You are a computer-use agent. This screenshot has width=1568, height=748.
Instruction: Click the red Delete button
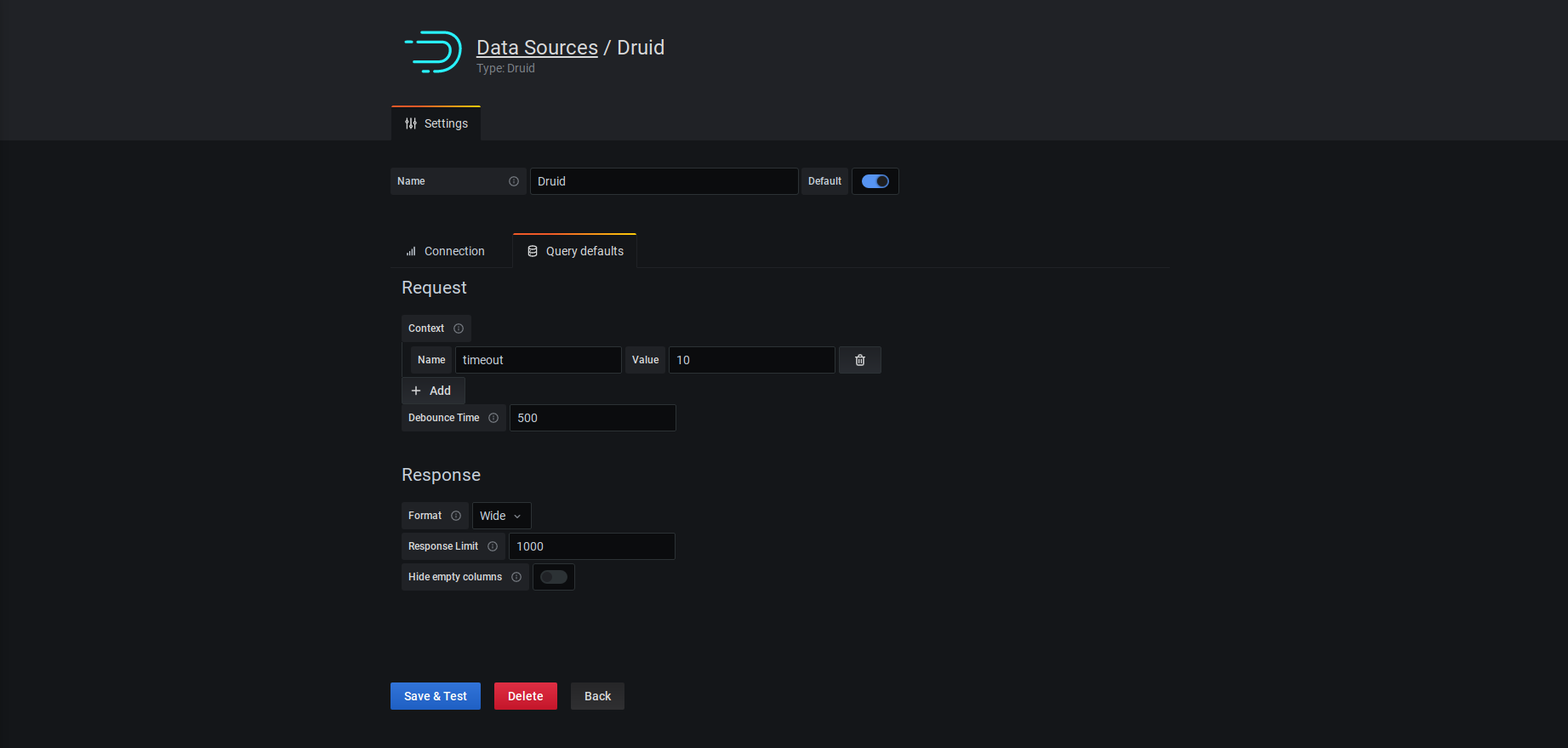pyautogui.click(x=525, y=696)
